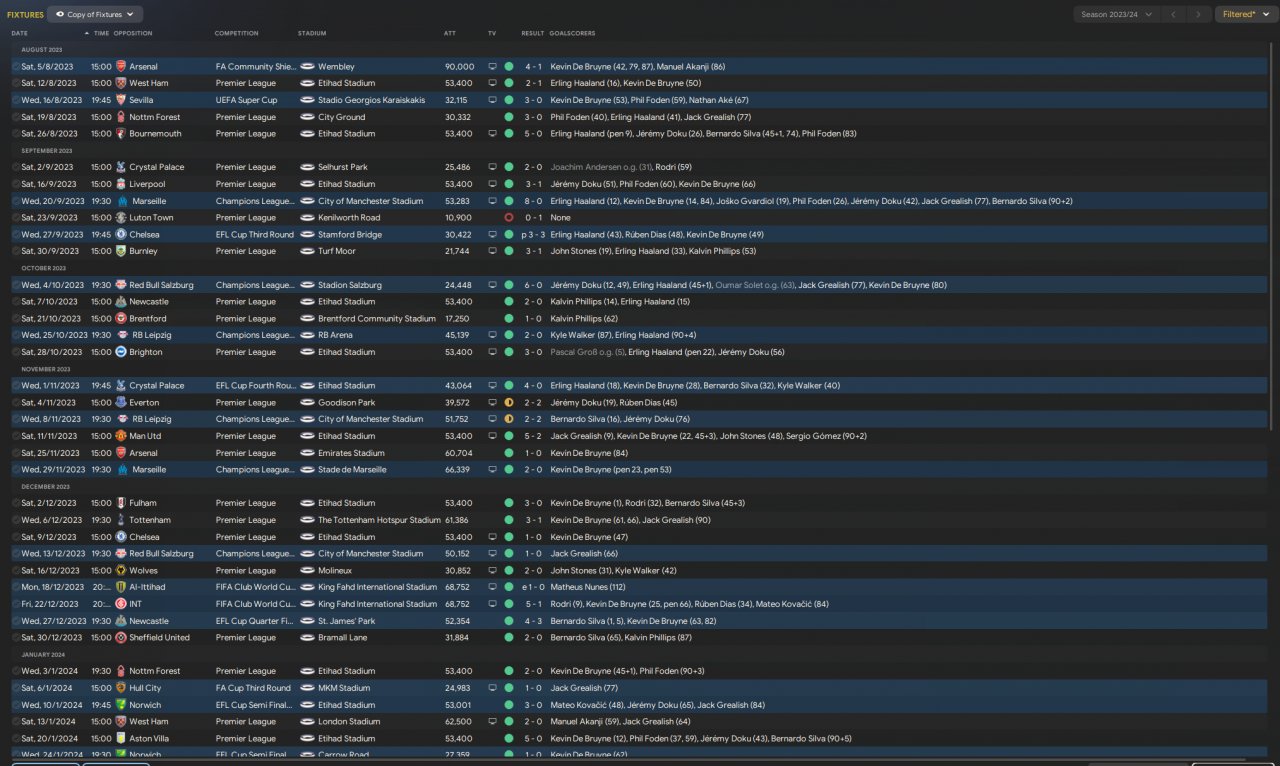Viewport: 1280px width, 766px height.
Task: Tick the selection circle for the Hull City fixture
Action: 16,688
